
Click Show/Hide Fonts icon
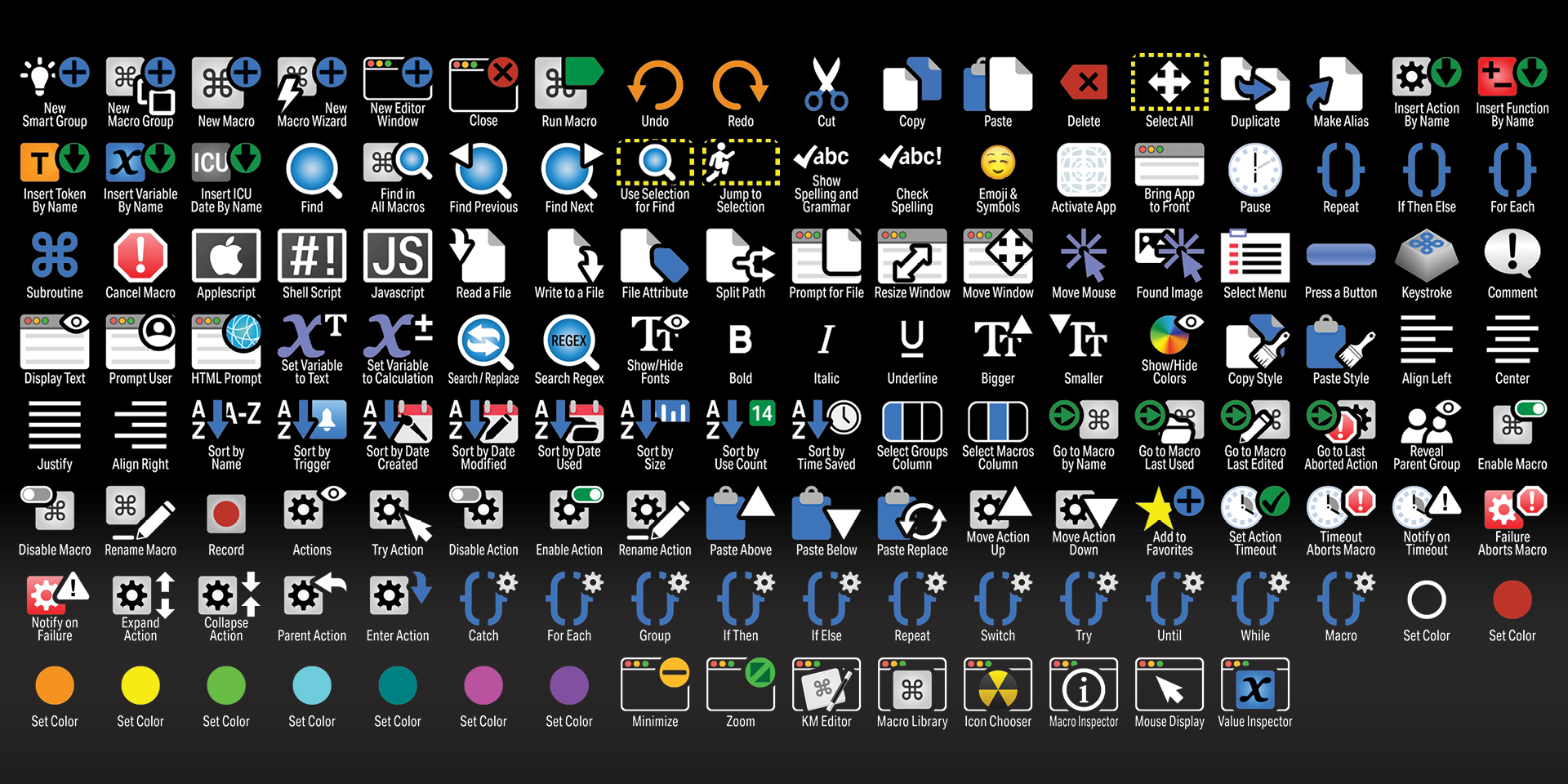(x=659, y=336)
